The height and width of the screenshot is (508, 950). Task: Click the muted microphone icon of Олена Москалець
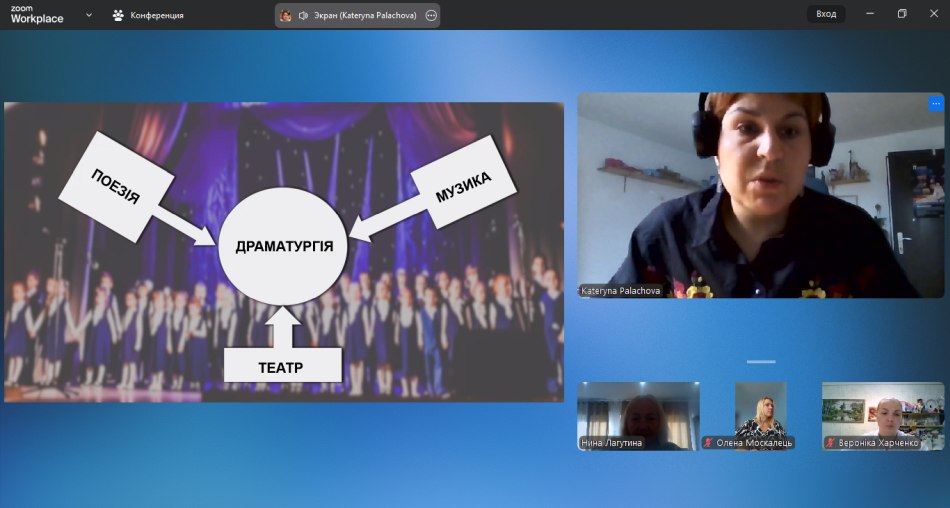(x=708, y=442)
